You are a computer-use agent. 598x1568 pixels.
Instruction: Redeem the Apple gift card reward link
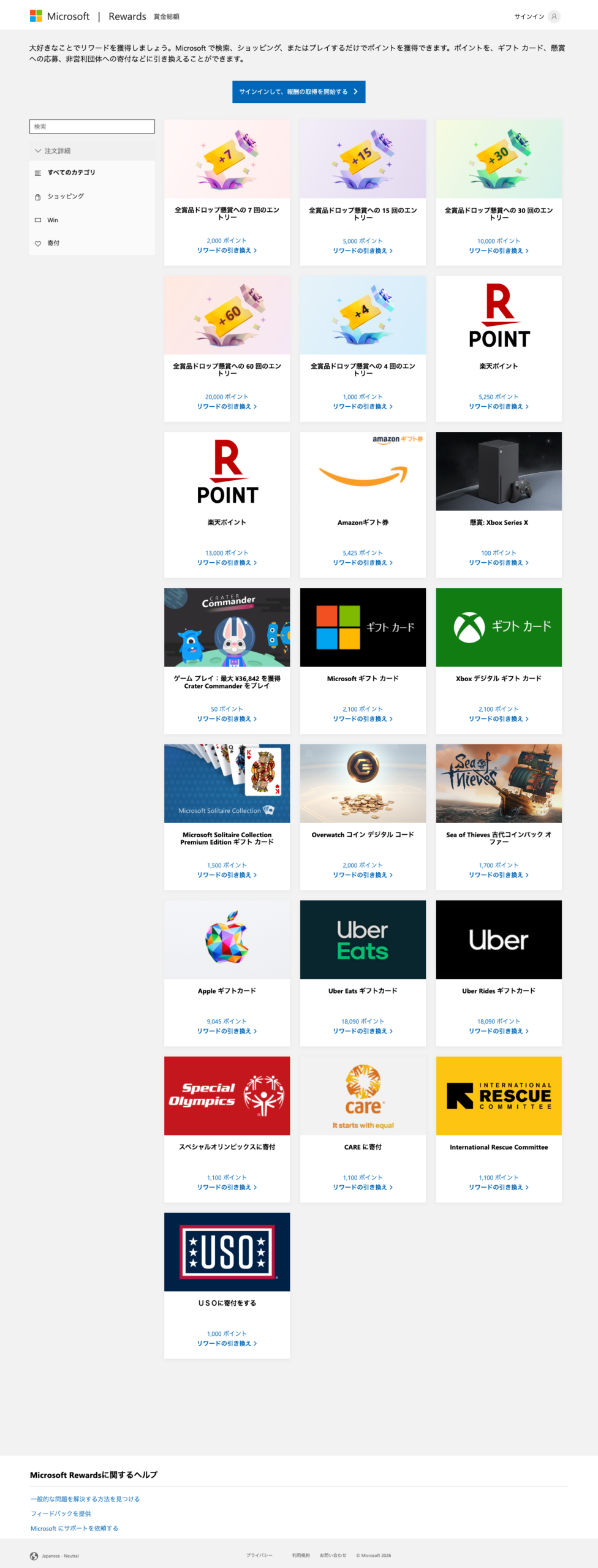pos(227,1031)
